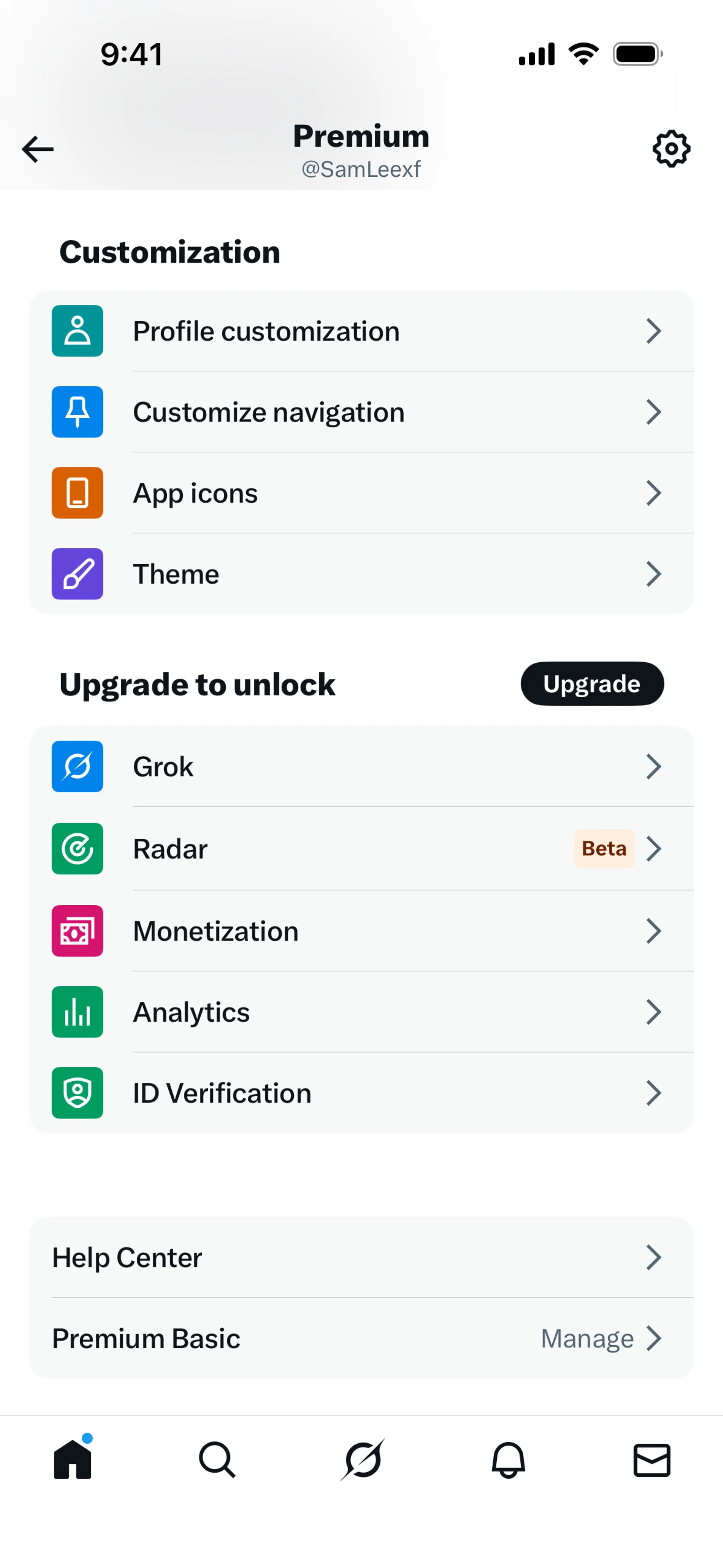Expand ID Verification chevron

(x=654, y=1093)
